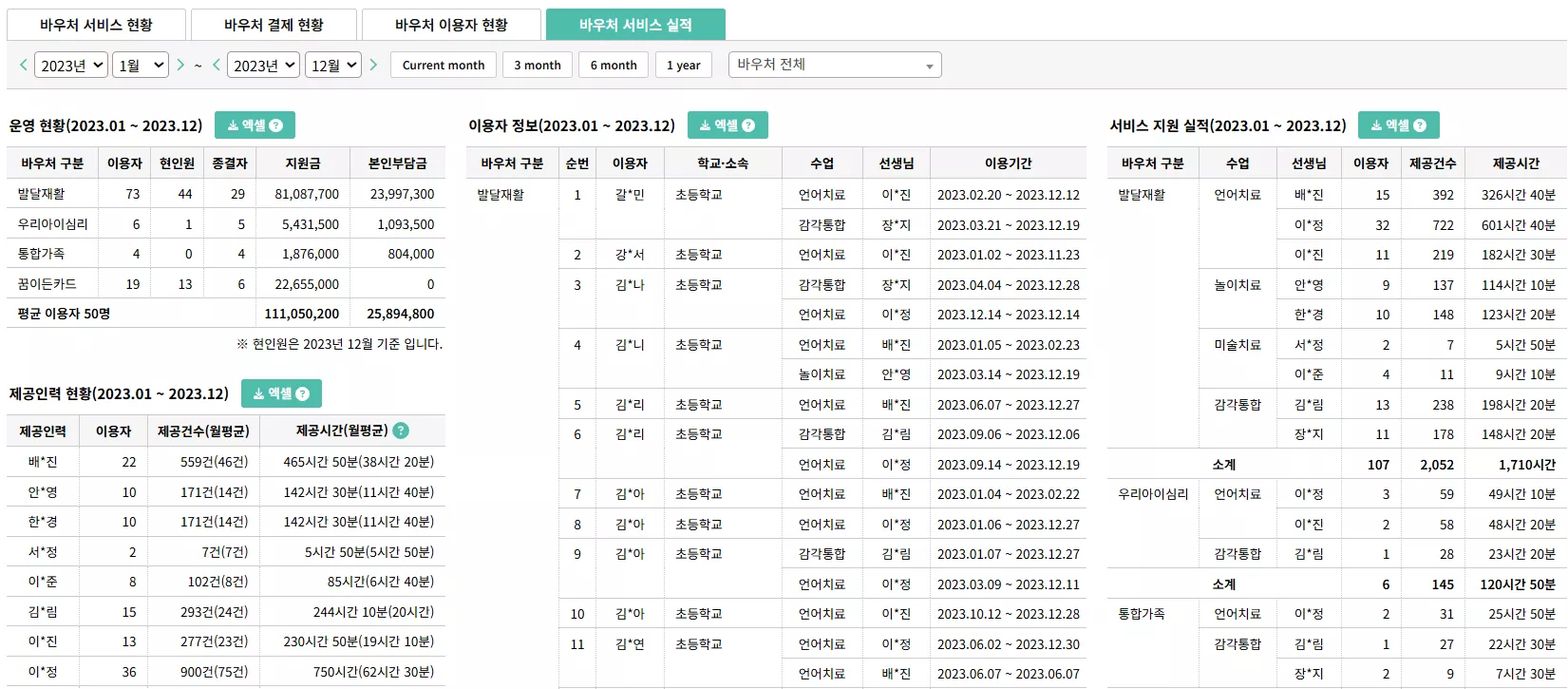Open the 바우처 이용자 현황 tab
The height and width of the screenshot is (689, 1568).
(451, 25)
